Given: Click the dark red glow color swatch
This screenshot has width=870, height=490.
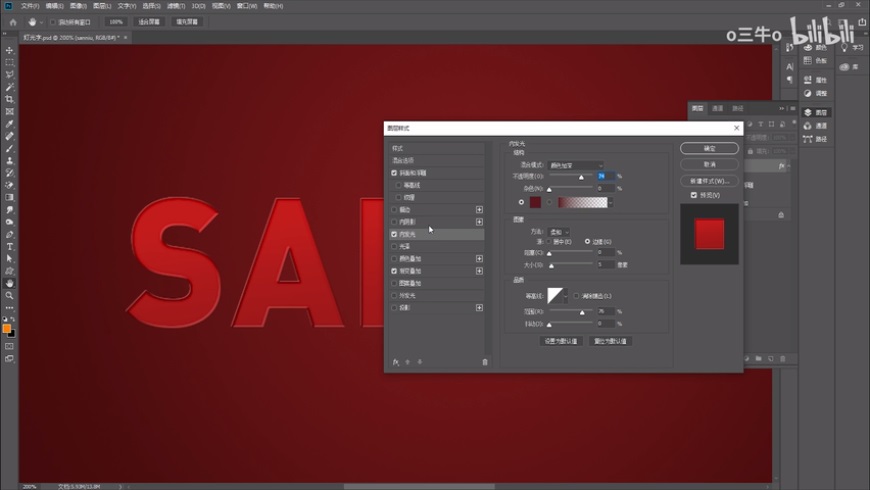Looking at the screenshot, I should point(535,203).
